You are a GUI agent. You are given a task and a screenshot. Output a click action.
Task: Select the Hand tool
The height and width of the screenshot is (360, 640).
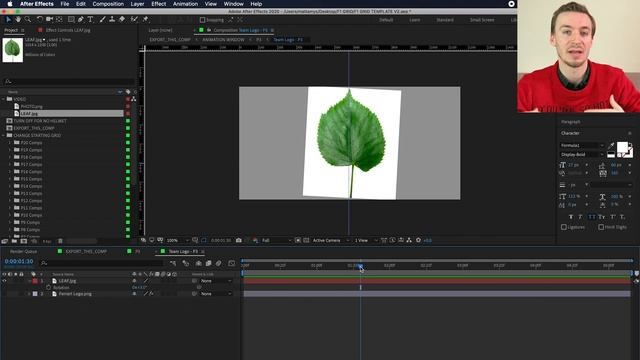[x=18, y=19]
